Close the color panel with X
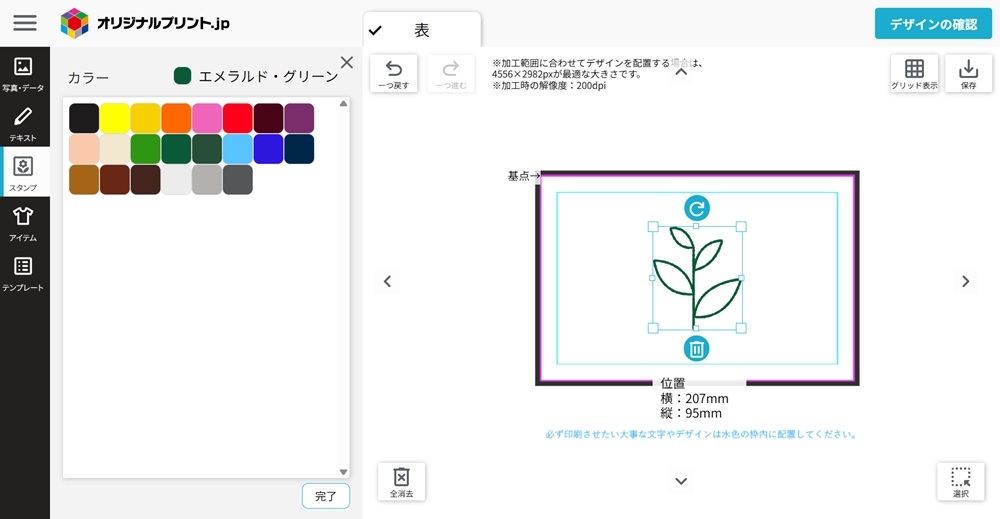 click(x=346, y=62)
